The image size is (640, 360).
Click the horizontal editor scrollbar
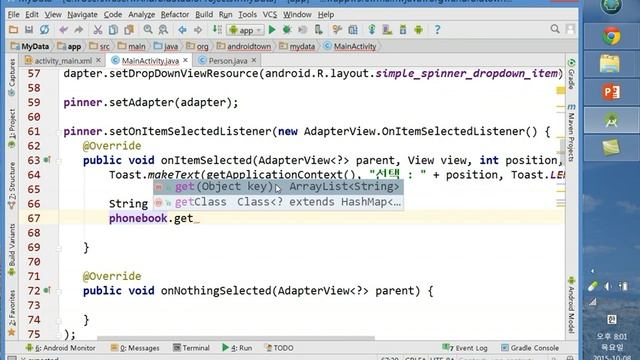(236, 338)
